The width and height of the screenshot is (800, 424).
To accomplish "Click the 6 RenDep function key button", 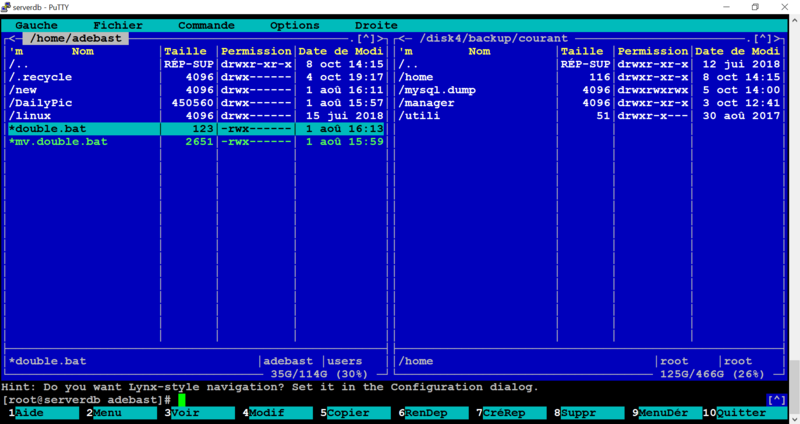I will (x=433, y=413).
